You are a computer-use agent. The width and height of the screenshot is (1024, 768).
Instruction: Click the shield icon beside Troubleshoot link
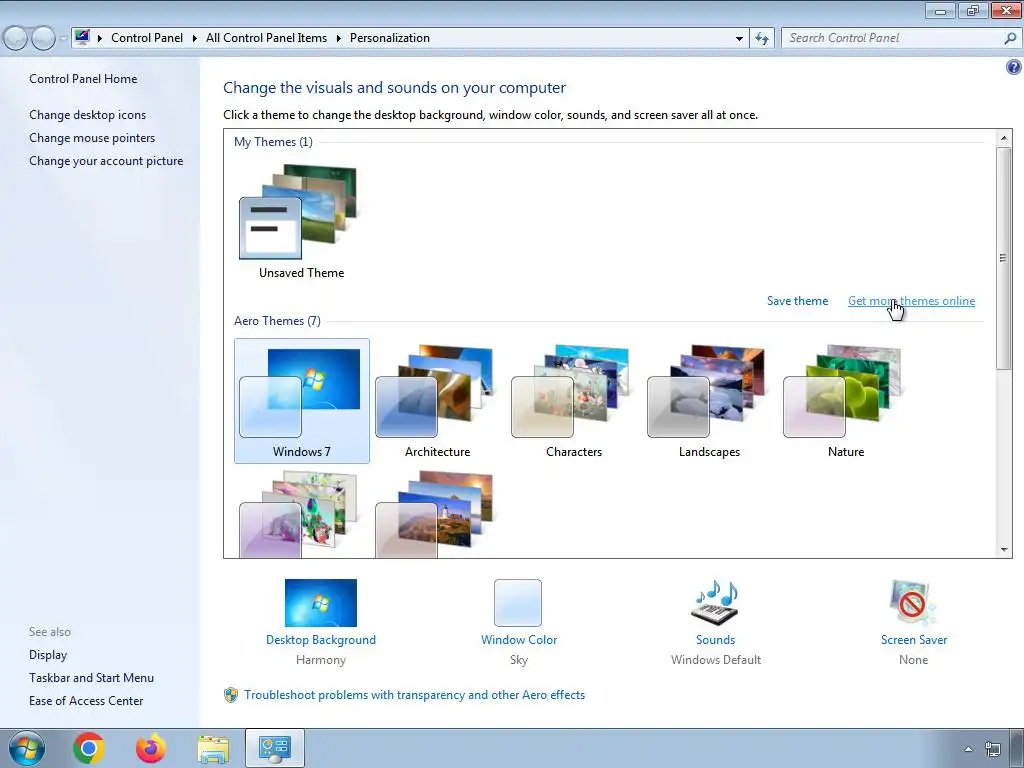[231, 695]
